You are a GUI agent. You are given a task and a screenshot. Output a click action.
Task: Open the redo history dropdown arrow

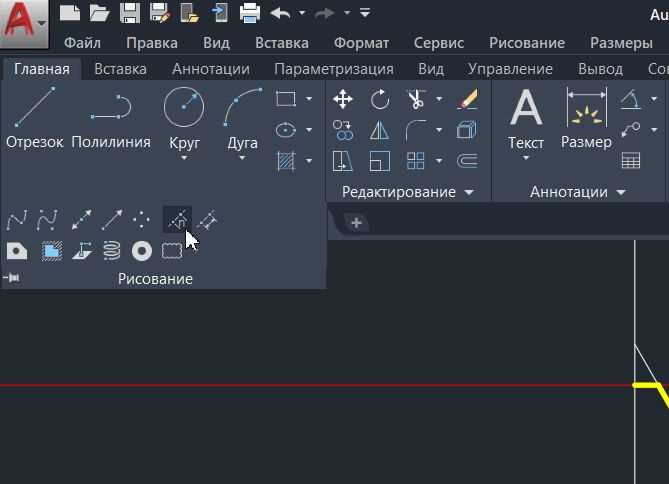[347, 13]
